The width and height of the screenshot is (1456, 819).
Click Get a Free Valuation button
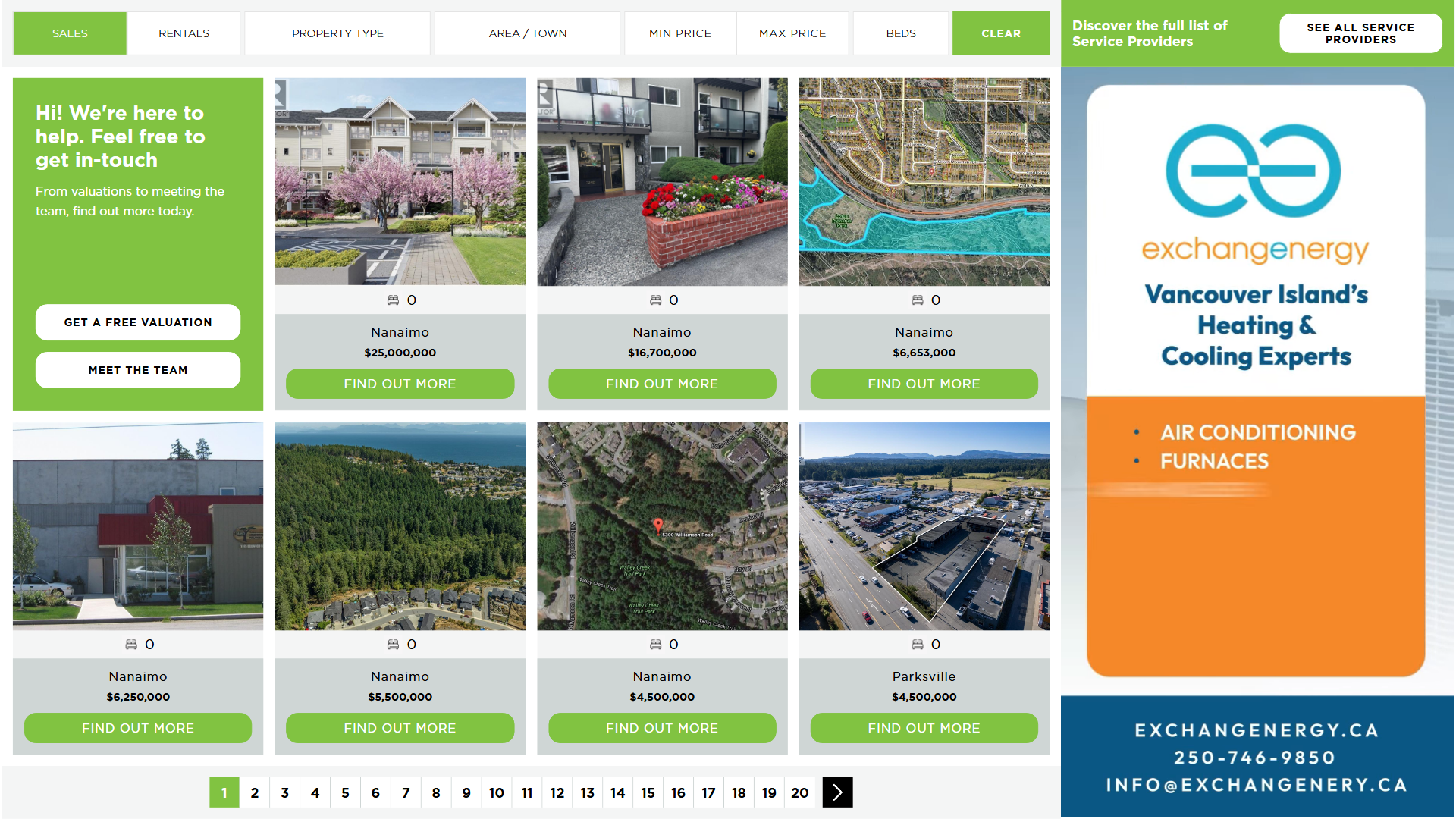click(x=138, y=322)
